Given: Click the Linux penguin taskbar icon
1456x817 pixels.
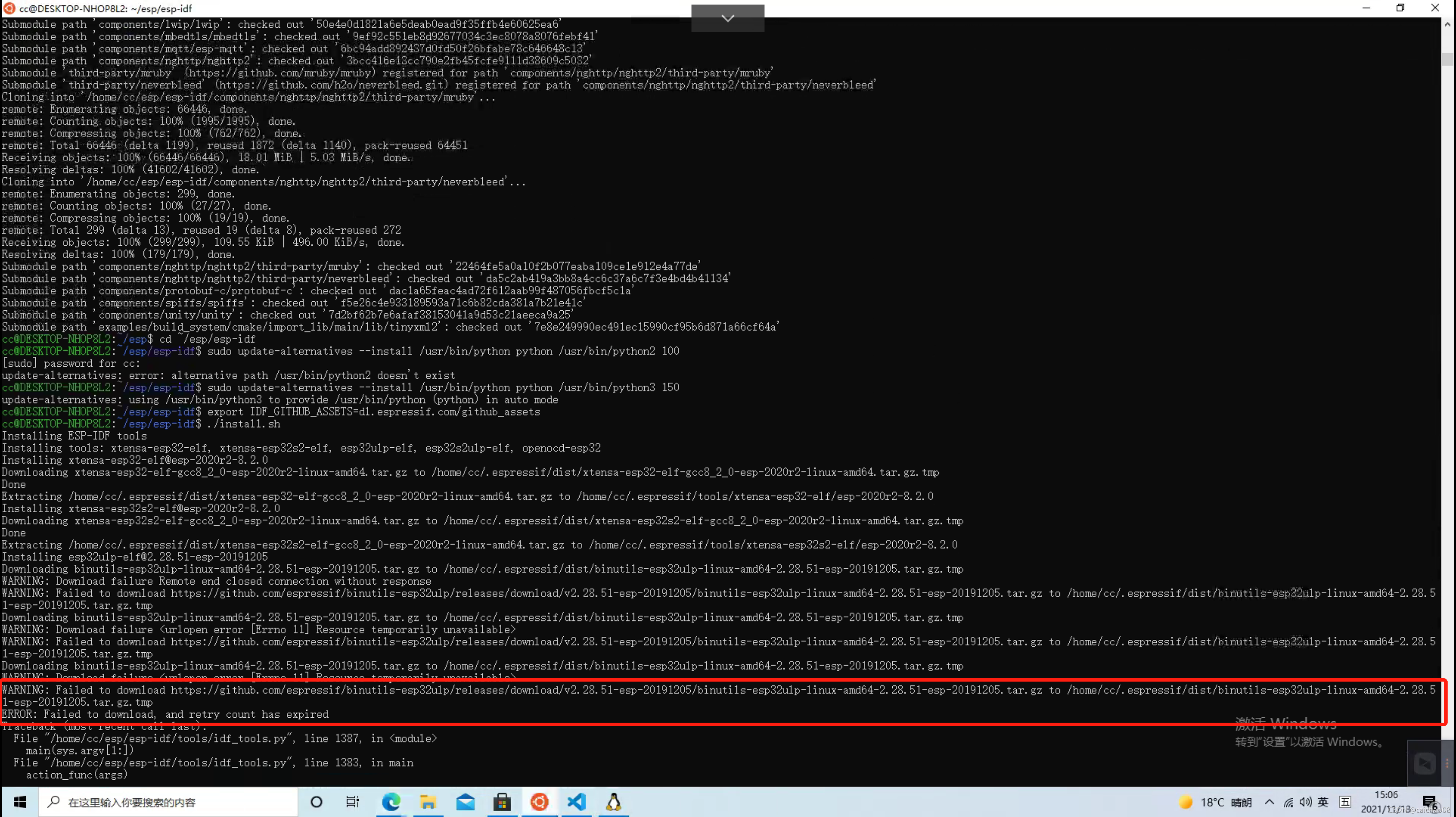Looking at the screenshot, I should click(613, 802).
